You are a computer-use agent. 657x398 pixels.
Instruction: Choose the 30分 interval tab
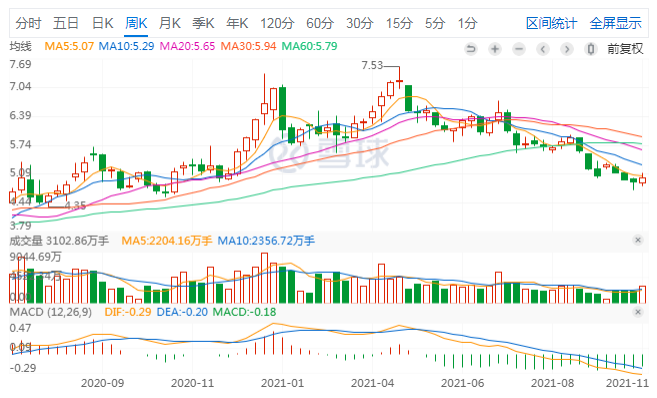point(360,23)
